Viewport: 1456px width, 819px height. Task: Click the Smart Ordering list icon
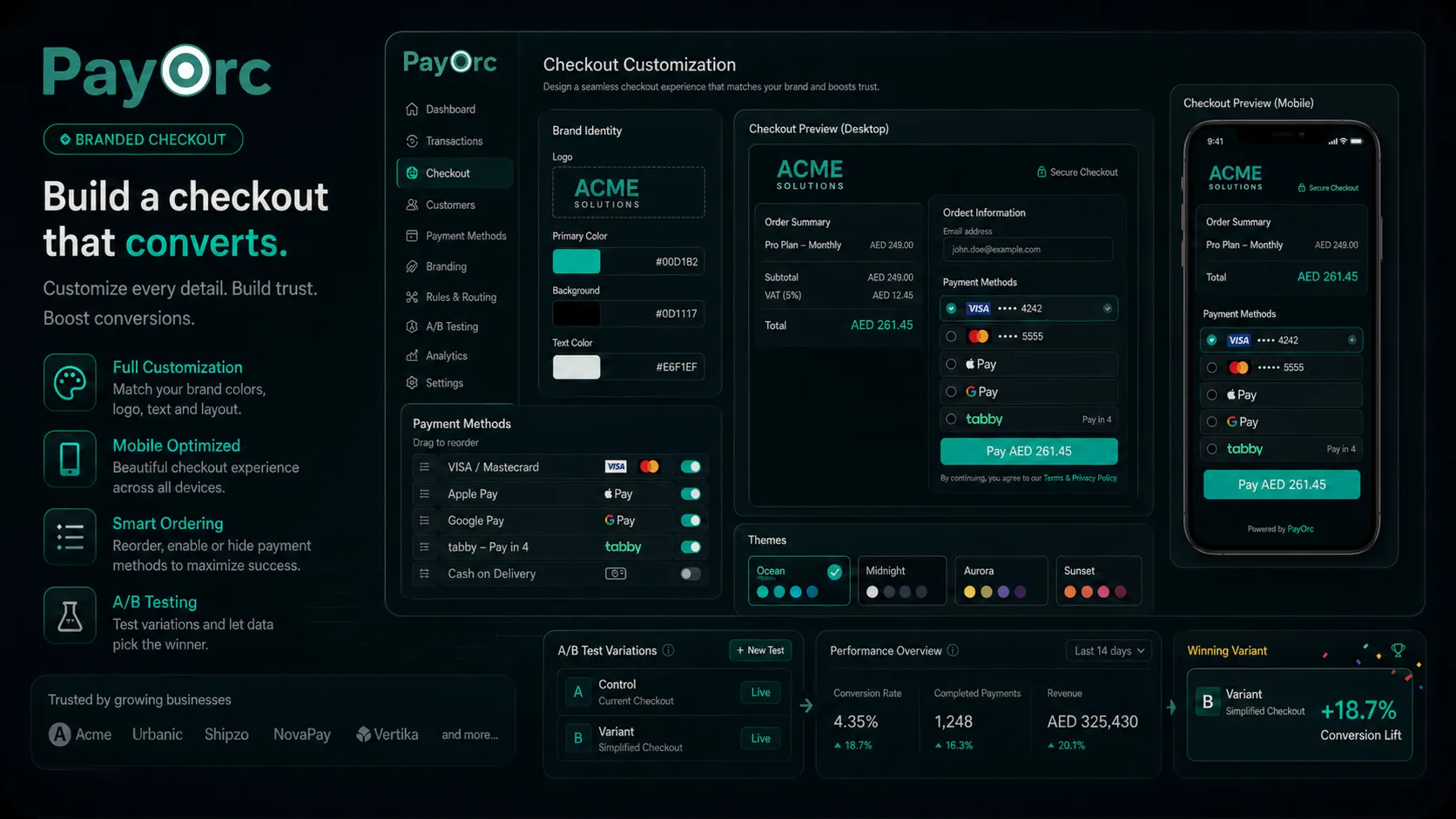(70, 537)
